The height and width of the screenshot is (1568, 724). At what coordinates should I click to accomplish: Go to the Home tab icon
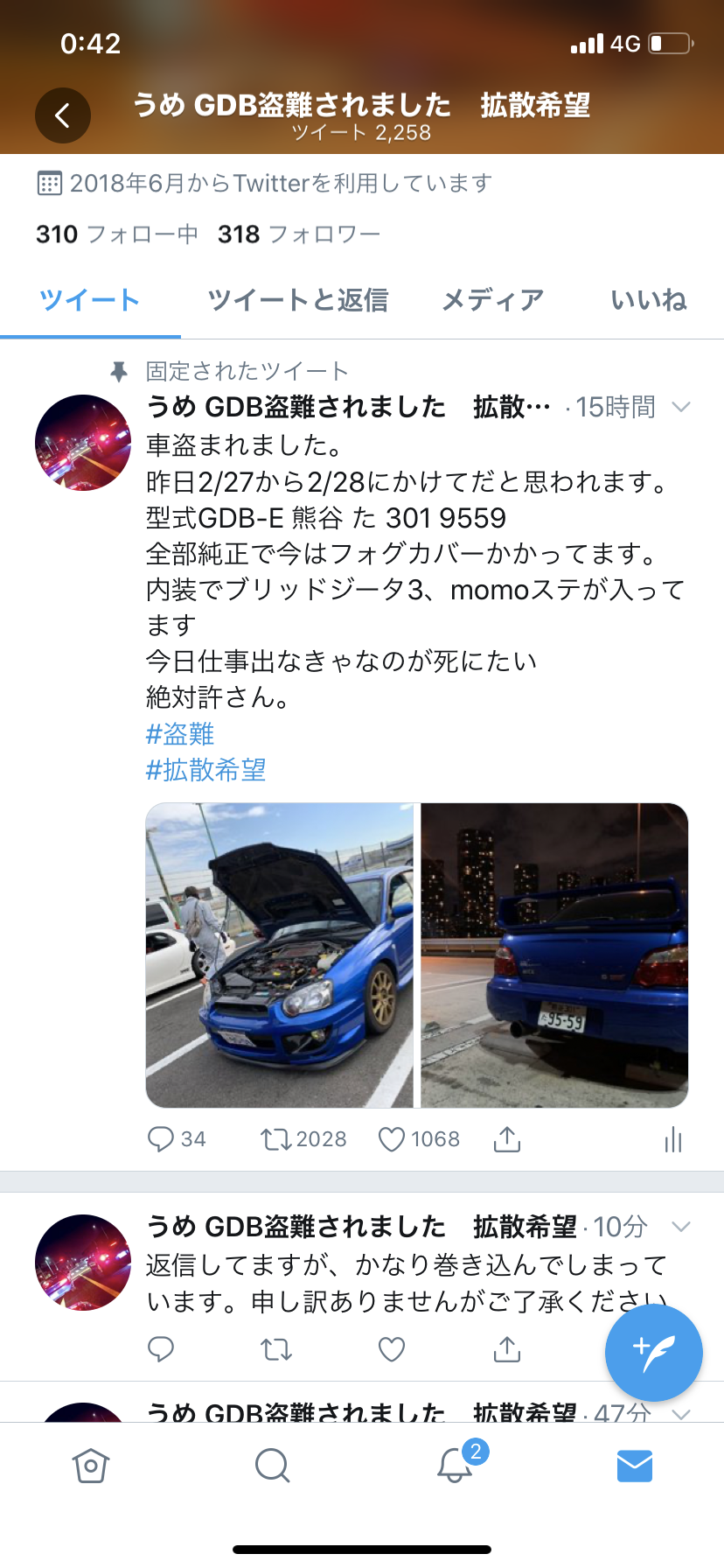pyautogui.click(x=91, y=1466)
